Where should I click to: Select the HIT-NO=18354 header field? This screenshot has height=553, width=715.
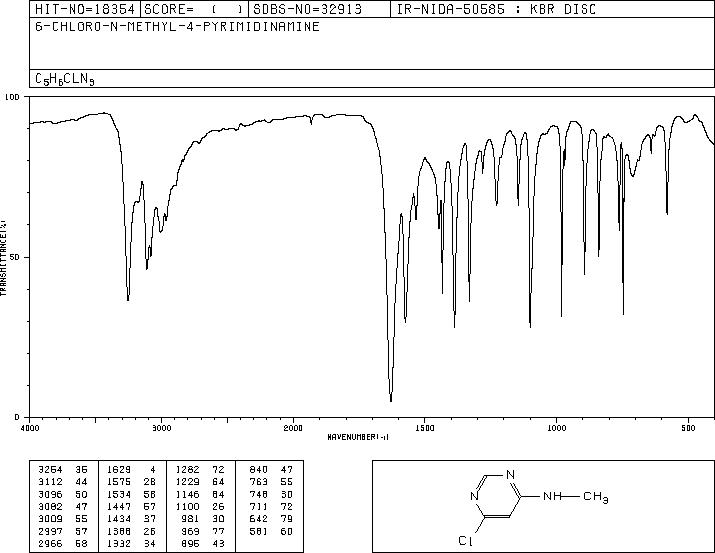pyautogui.click(x=85, y=9)
